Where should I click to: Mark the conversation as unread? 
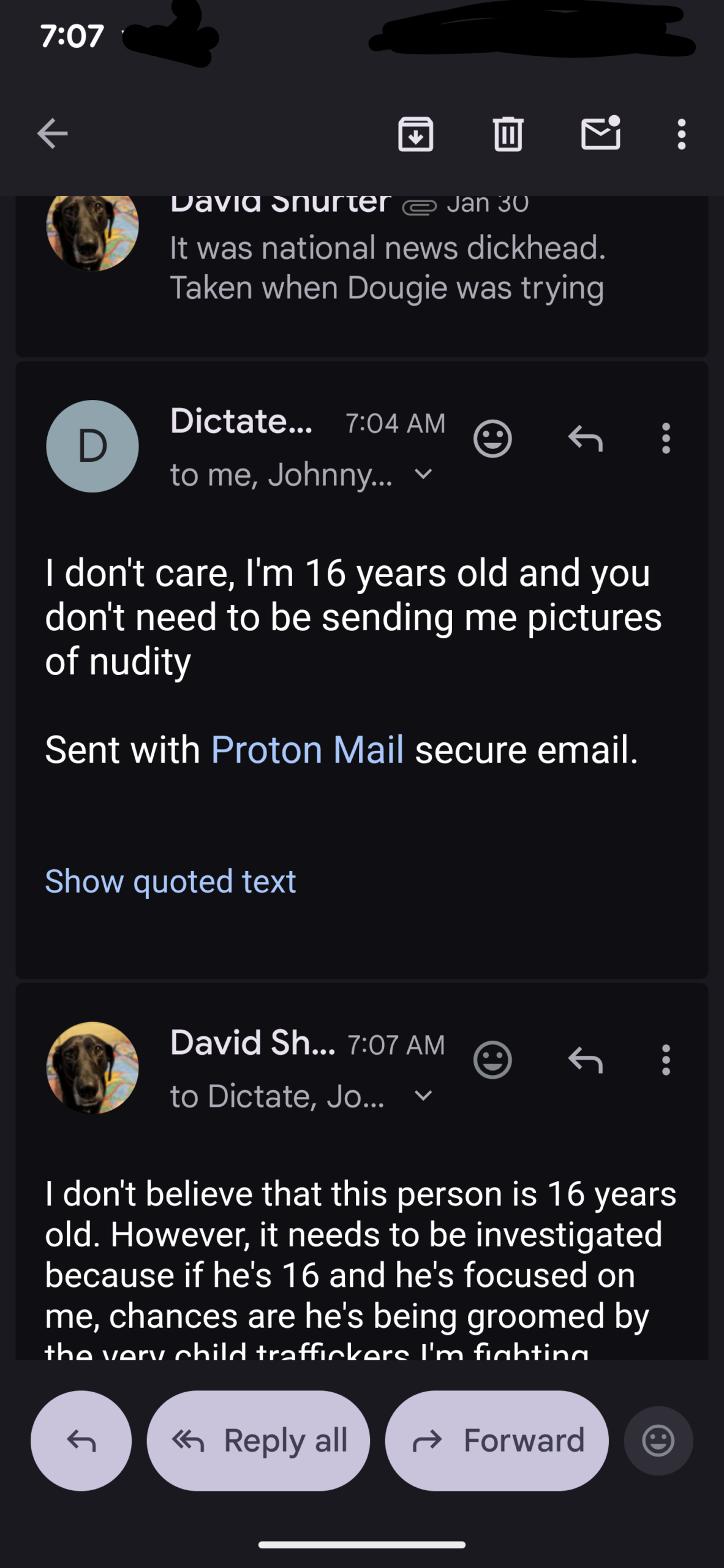600,133
